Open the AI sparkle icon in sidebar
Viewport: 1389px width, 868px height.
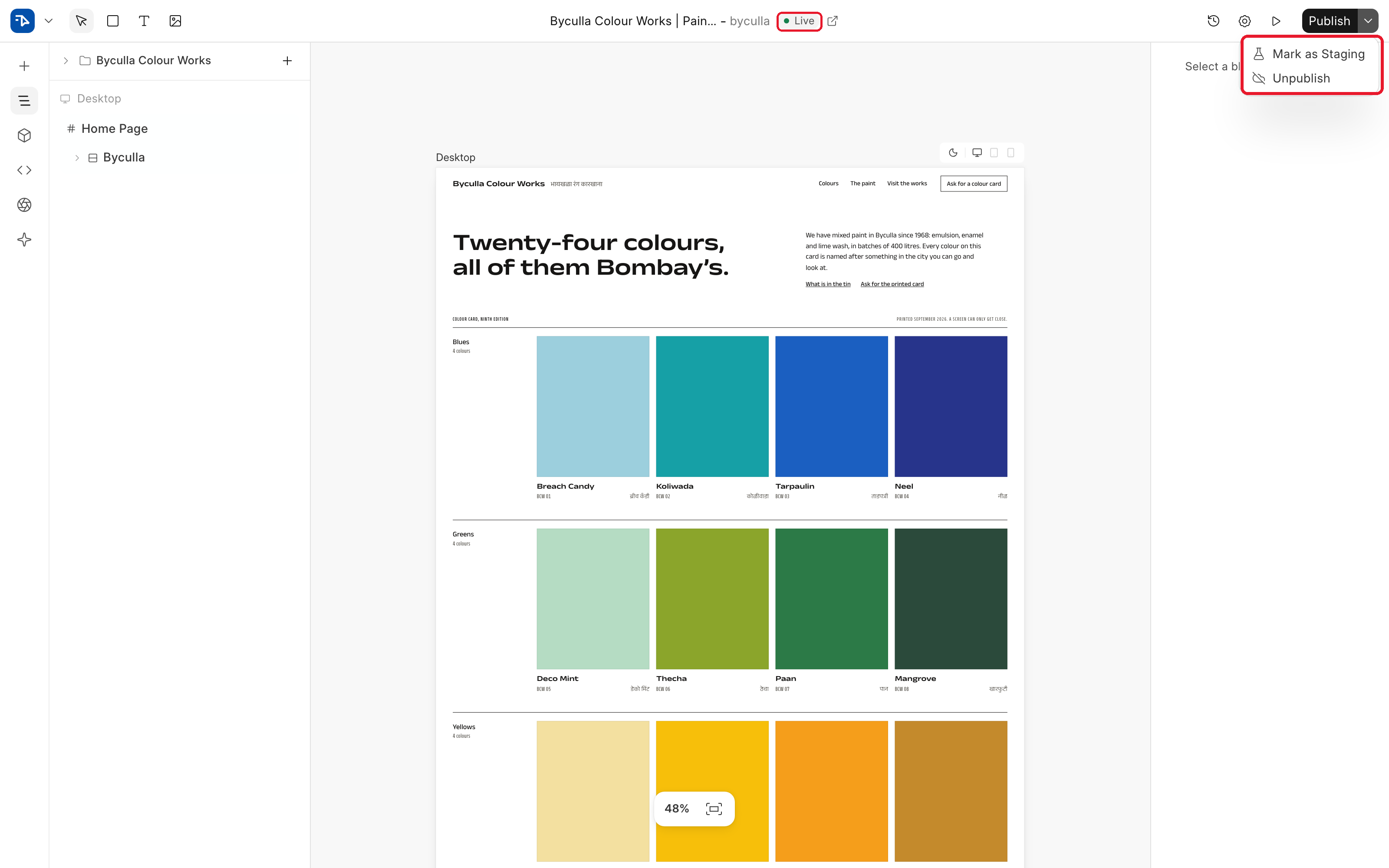point(24,240)
